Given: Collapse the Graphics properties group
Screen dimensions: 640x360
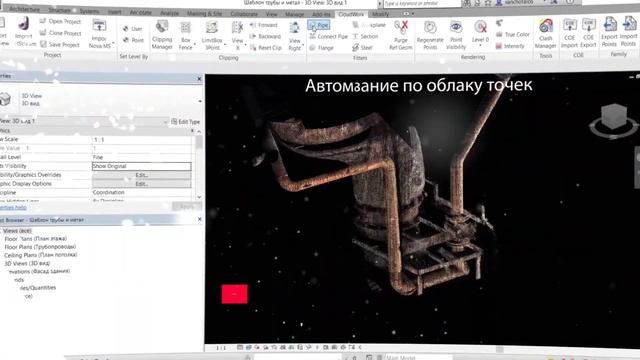Looking at the screenshot, I should 193,131.
